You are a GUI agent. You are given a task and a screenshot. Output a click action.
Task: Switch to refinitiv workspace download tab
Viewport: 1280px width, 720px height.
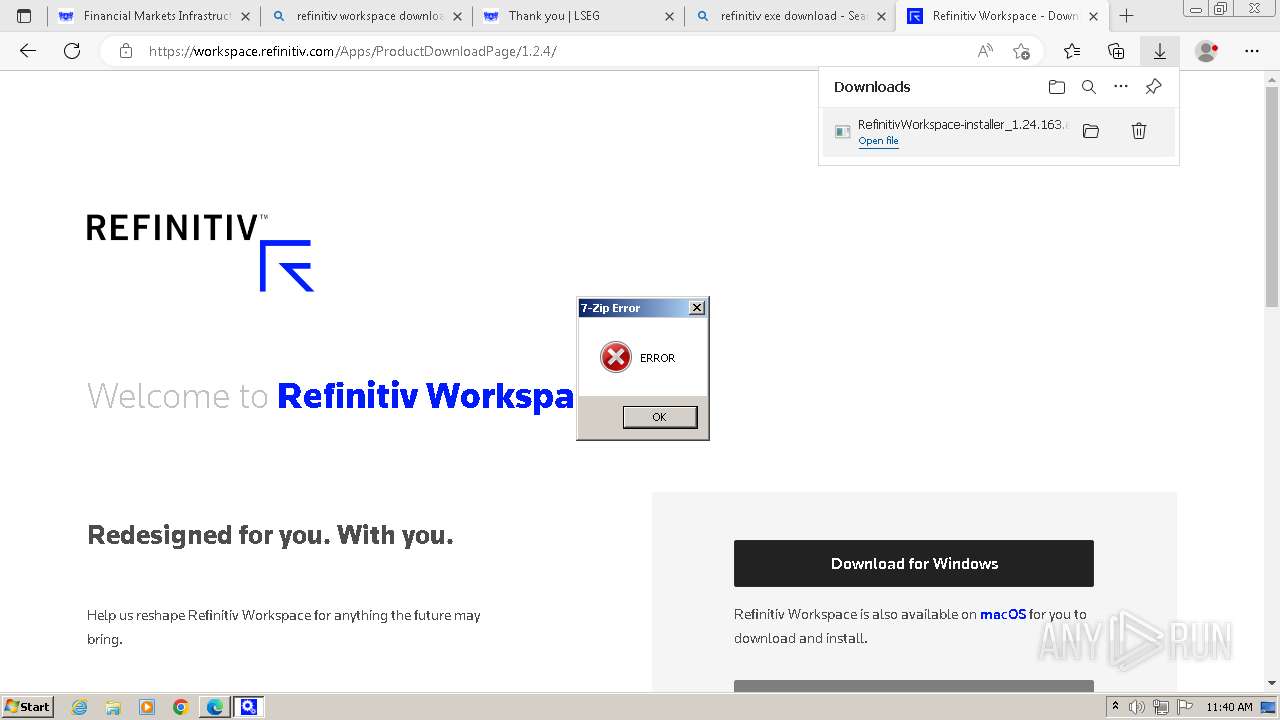pos(369,16)
